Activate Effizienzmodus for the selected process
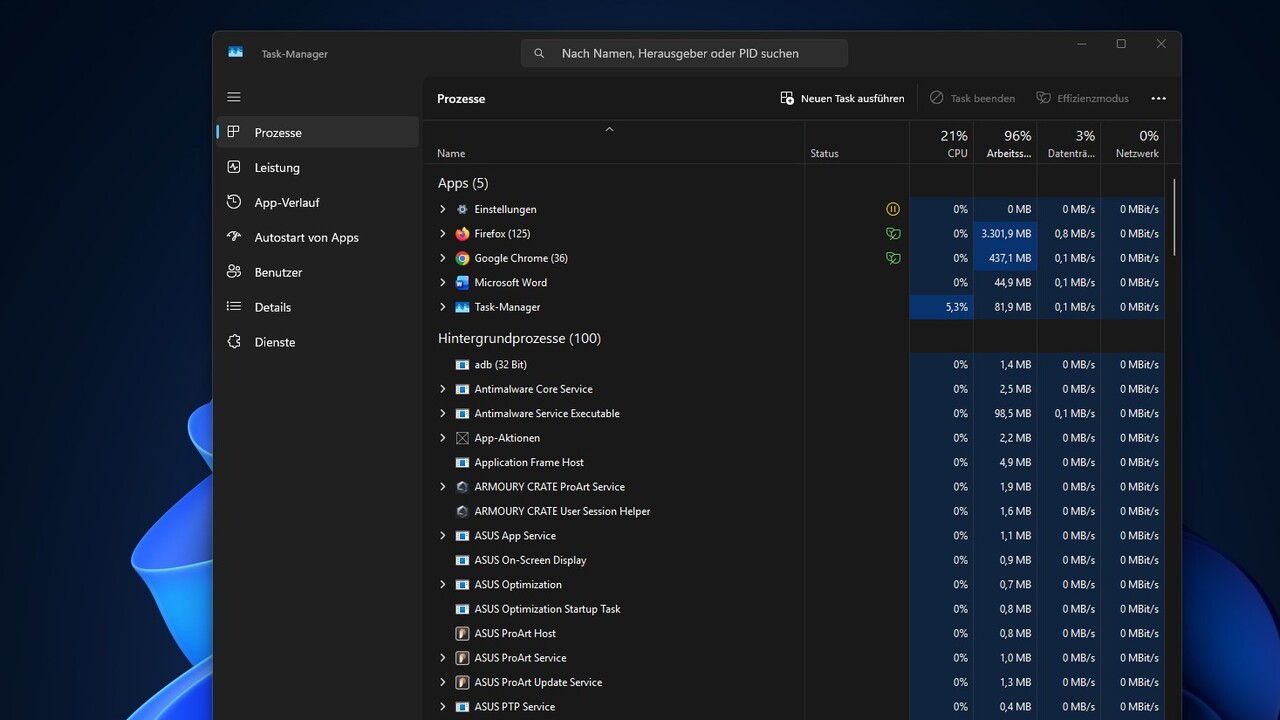This screenshot has height=720, width=1280. [1083, 98]
